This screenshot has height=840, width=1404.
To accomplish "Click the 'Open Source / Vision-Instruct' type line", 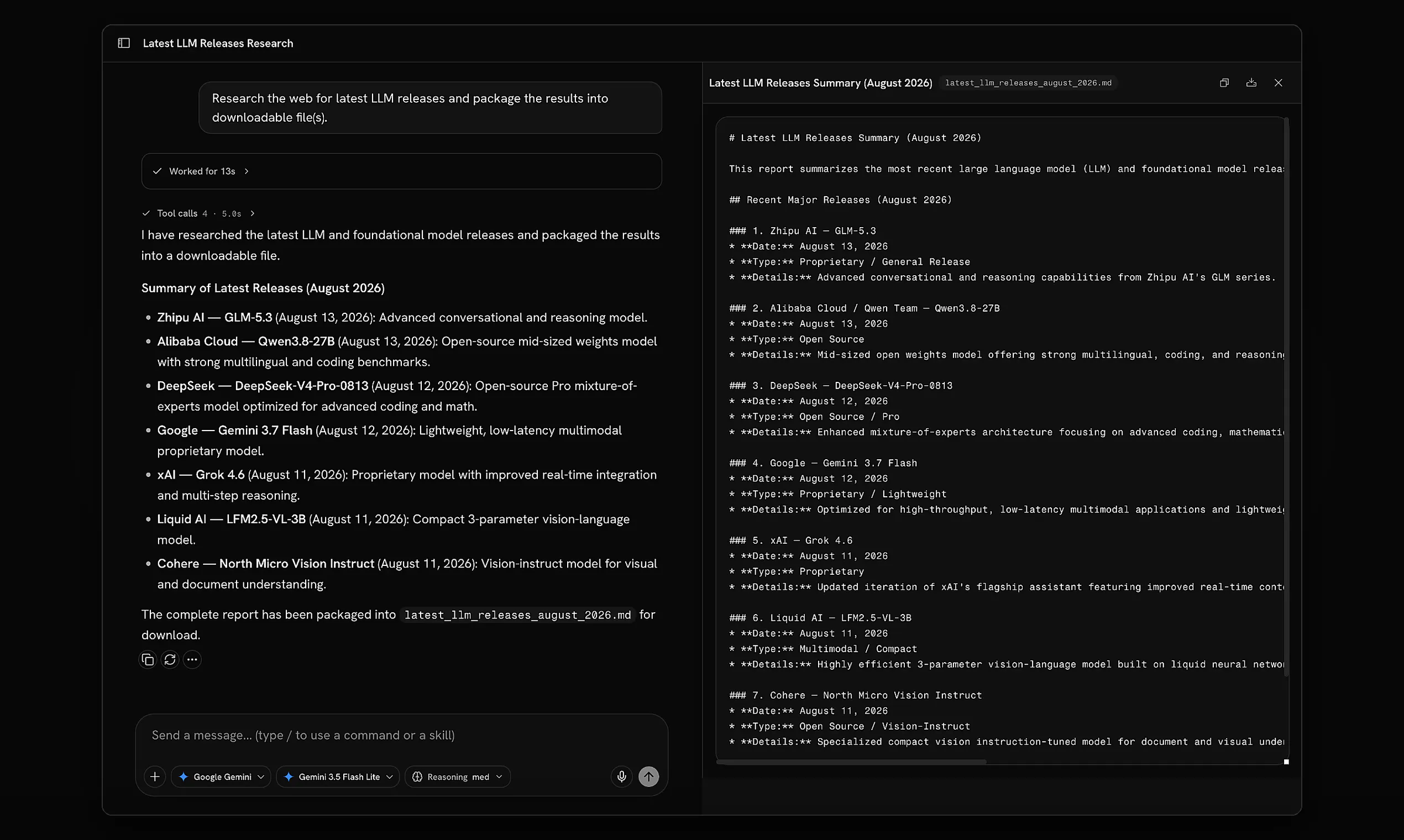I will 849,726.
